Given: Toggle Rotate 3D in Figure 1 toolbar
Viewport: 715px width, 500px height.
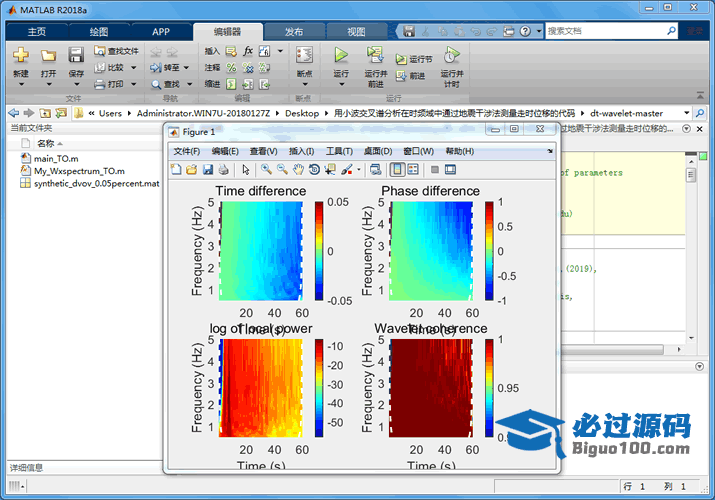Looking at the screenshot, I should (x=314, y=170).
